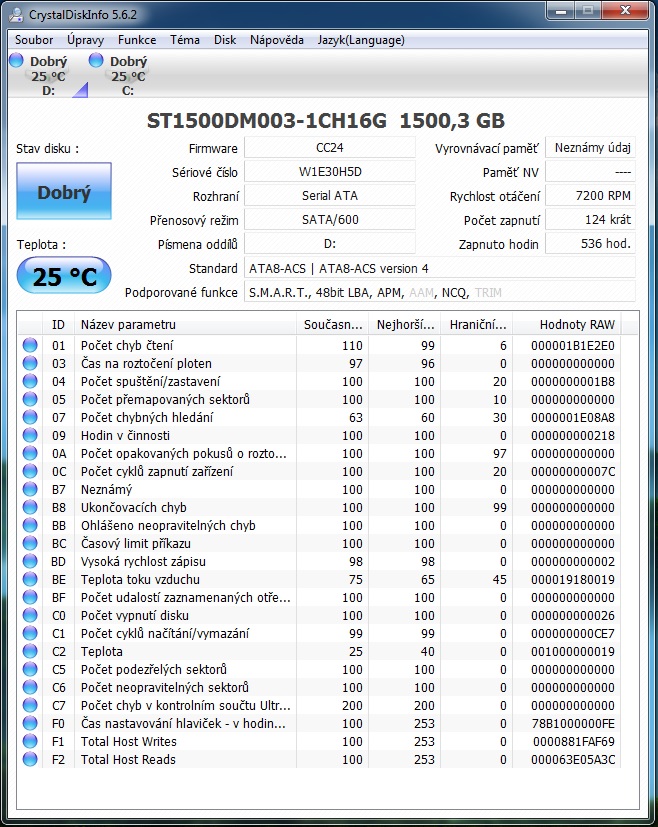Click status orb for Total Host Writes
658x827 pixels.
tap(30, 741)
